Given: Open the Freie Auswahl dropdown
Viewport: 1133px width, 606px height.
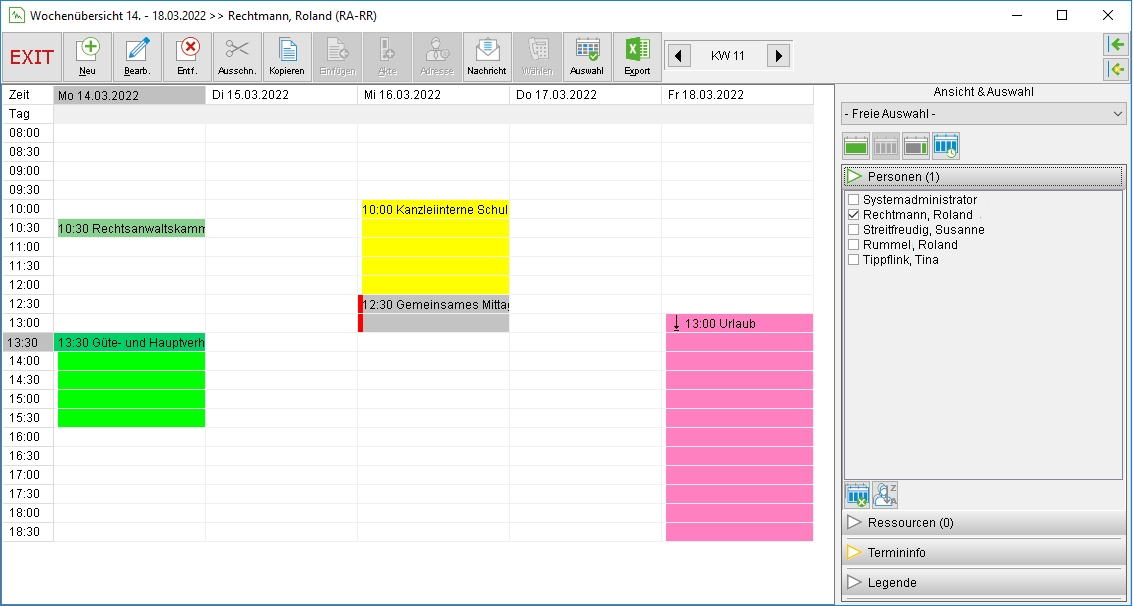Looking at the screenshot, I should point(983,113).
